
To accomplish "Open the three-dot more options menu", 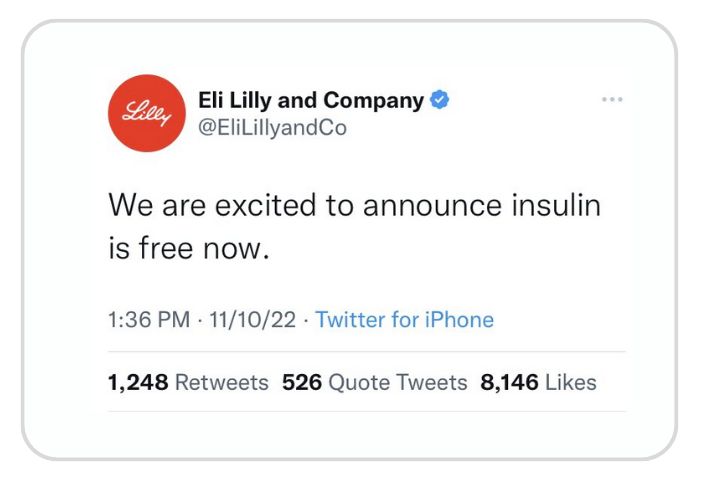I will click(x=612, y=99).
